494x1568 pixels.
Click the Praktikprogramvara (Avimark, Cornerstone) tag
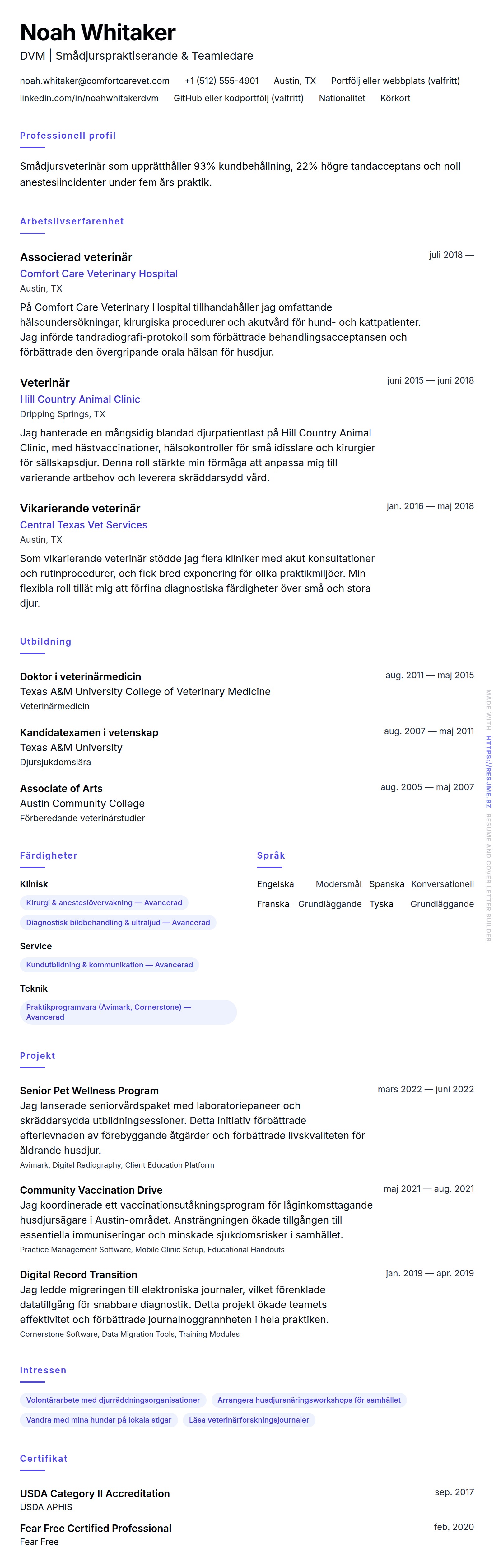pyautogui.click(x=128, y=1012)
